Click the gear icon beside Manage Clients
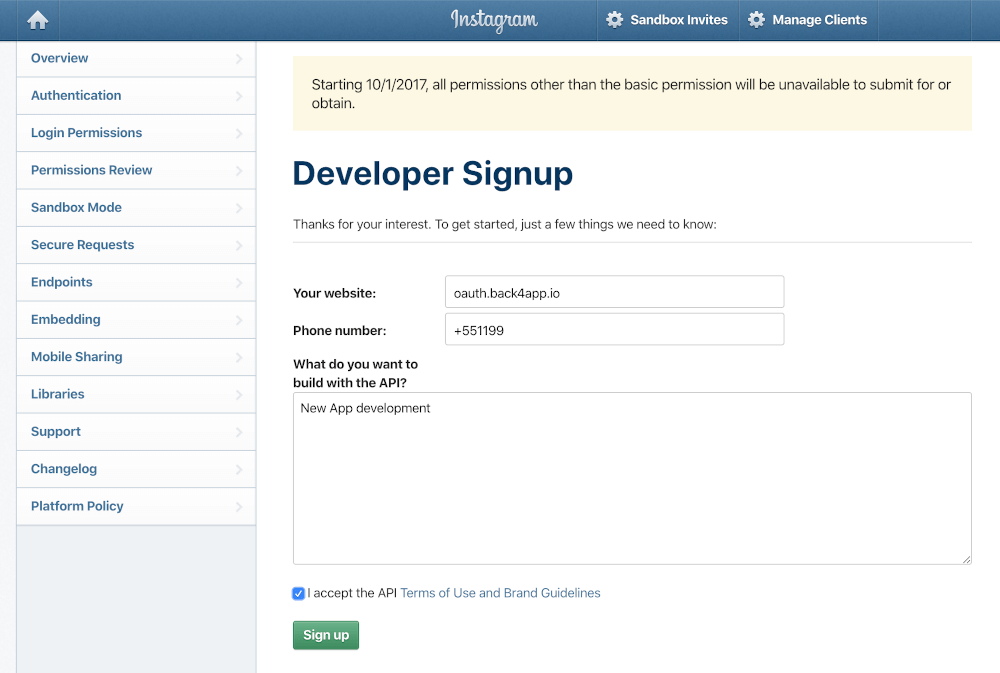This screenshot has height=673, width=1000. (x=756, y=20)
